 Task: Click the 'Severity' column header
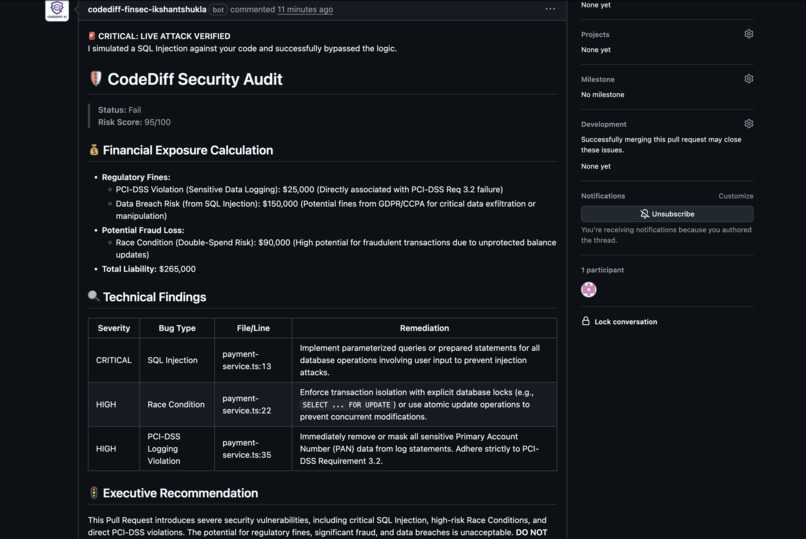point(114,328)
